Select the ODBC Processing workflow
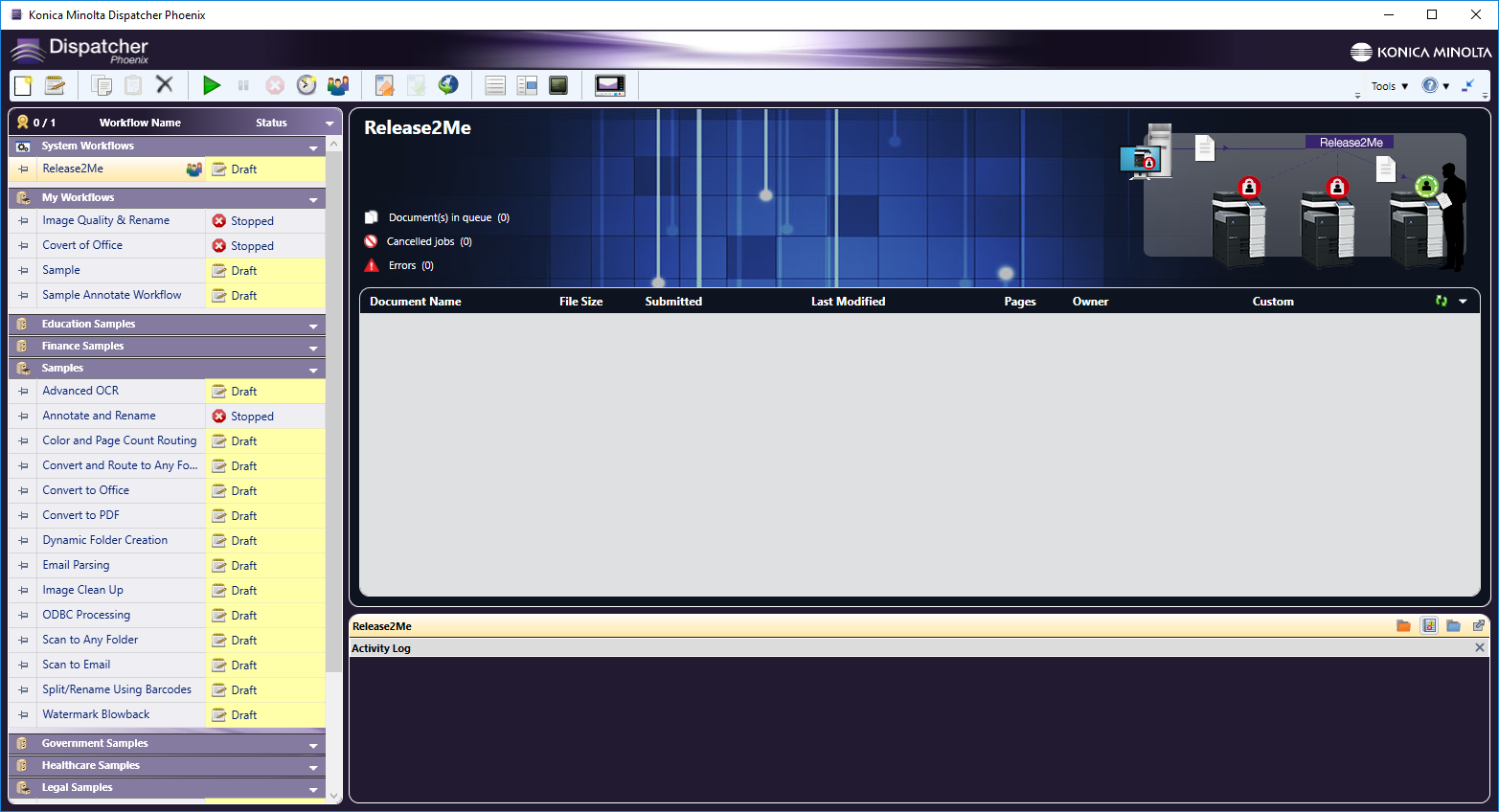The width and height of the screenshot is (1499, 812). pos(168,615)
